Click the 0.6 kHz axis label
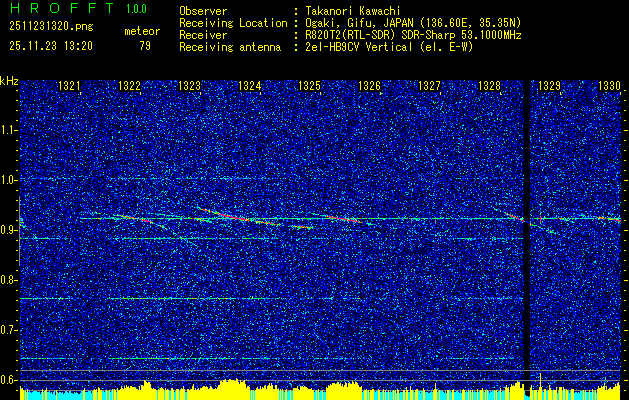Screen dimensions: 629x400 point(9,380)
